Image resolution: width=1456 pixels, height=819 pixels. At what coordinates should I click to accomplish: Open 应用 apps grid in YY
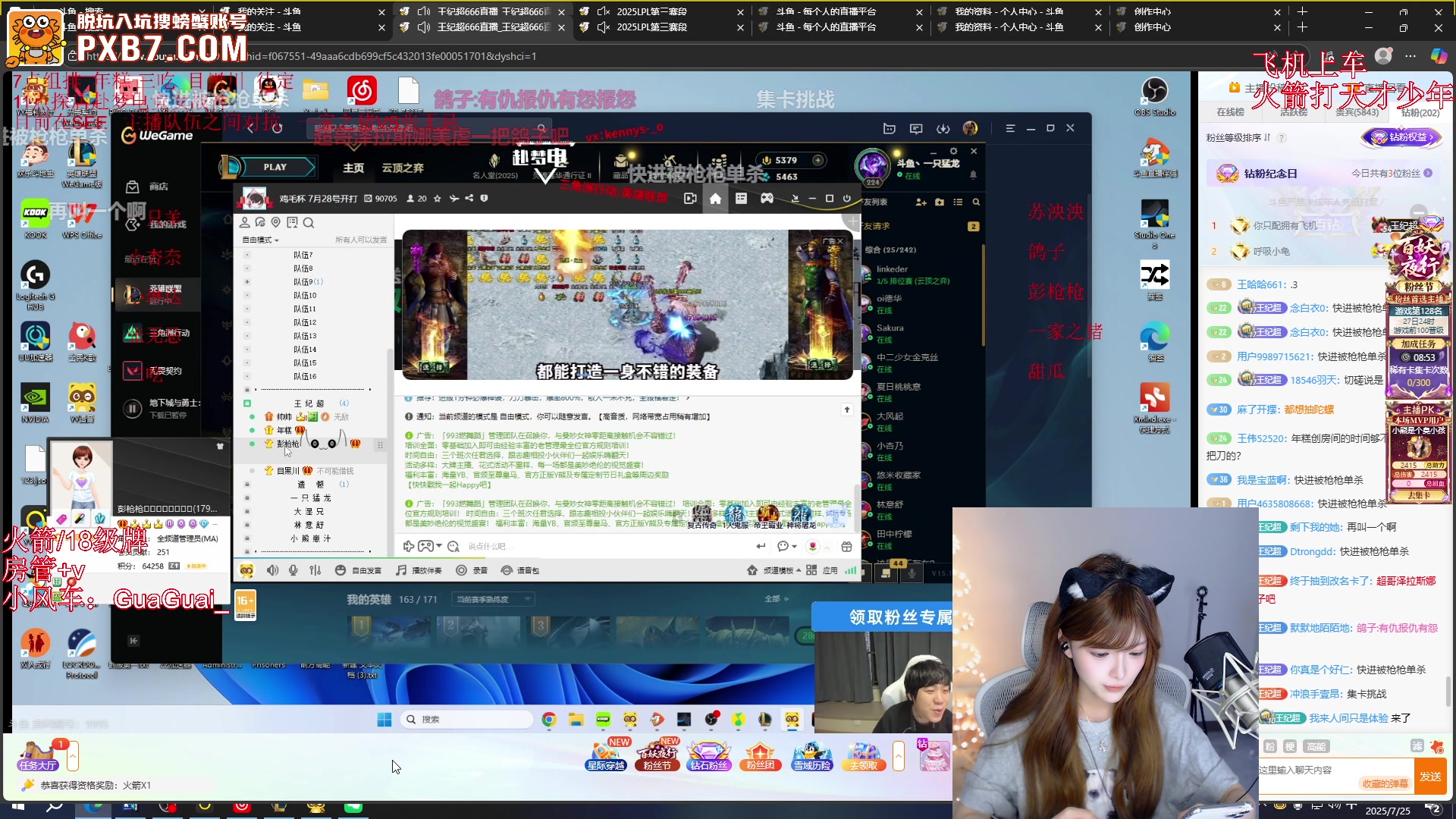point(823,570)
